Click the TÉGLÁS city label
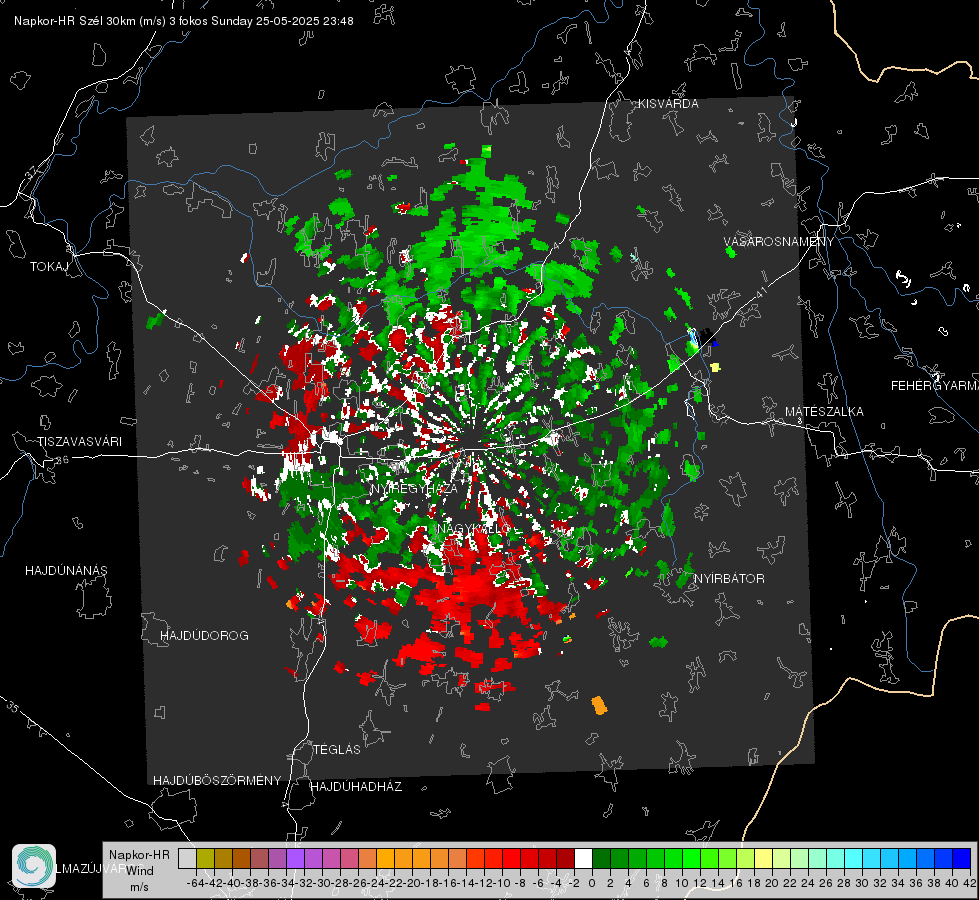The height and width of the screenshot is (900, 979). 337,750
